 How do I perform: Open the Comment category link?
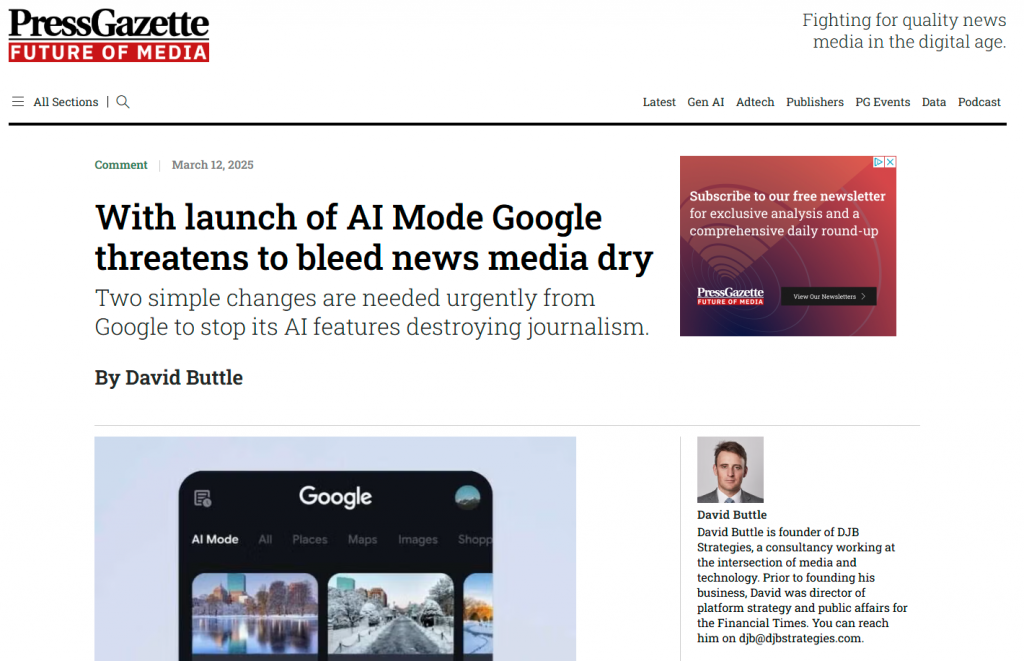[x=121, y=165]
